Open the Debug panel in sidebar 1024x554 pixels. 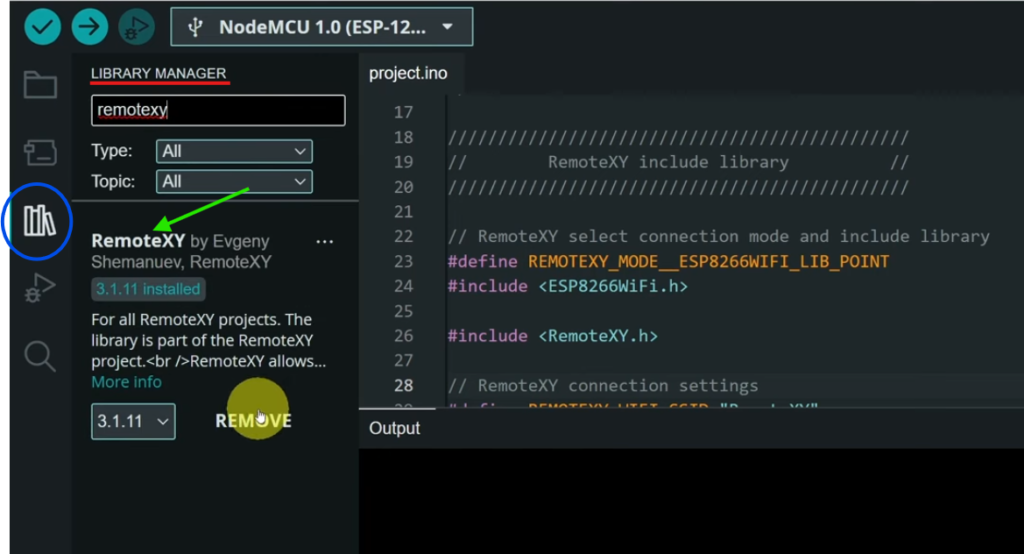[40, 288]
